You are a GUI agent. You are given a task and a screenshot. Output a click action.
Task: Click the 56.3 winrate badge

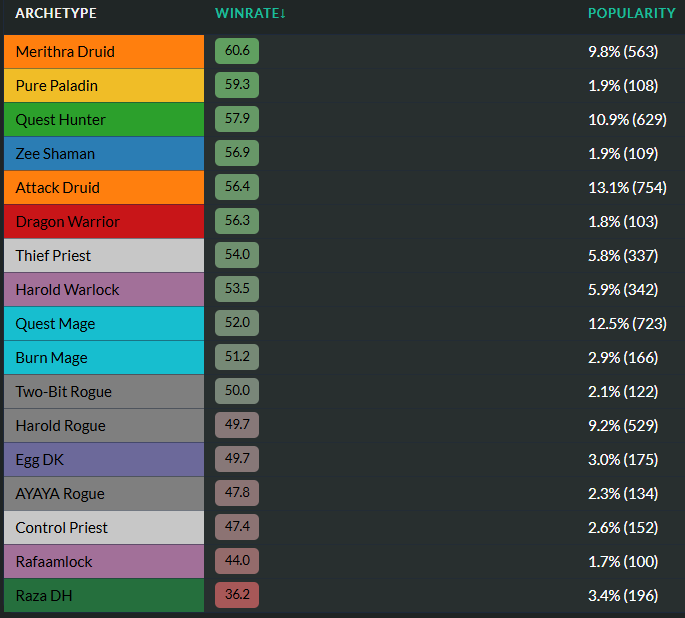click(x=237, y=221)
